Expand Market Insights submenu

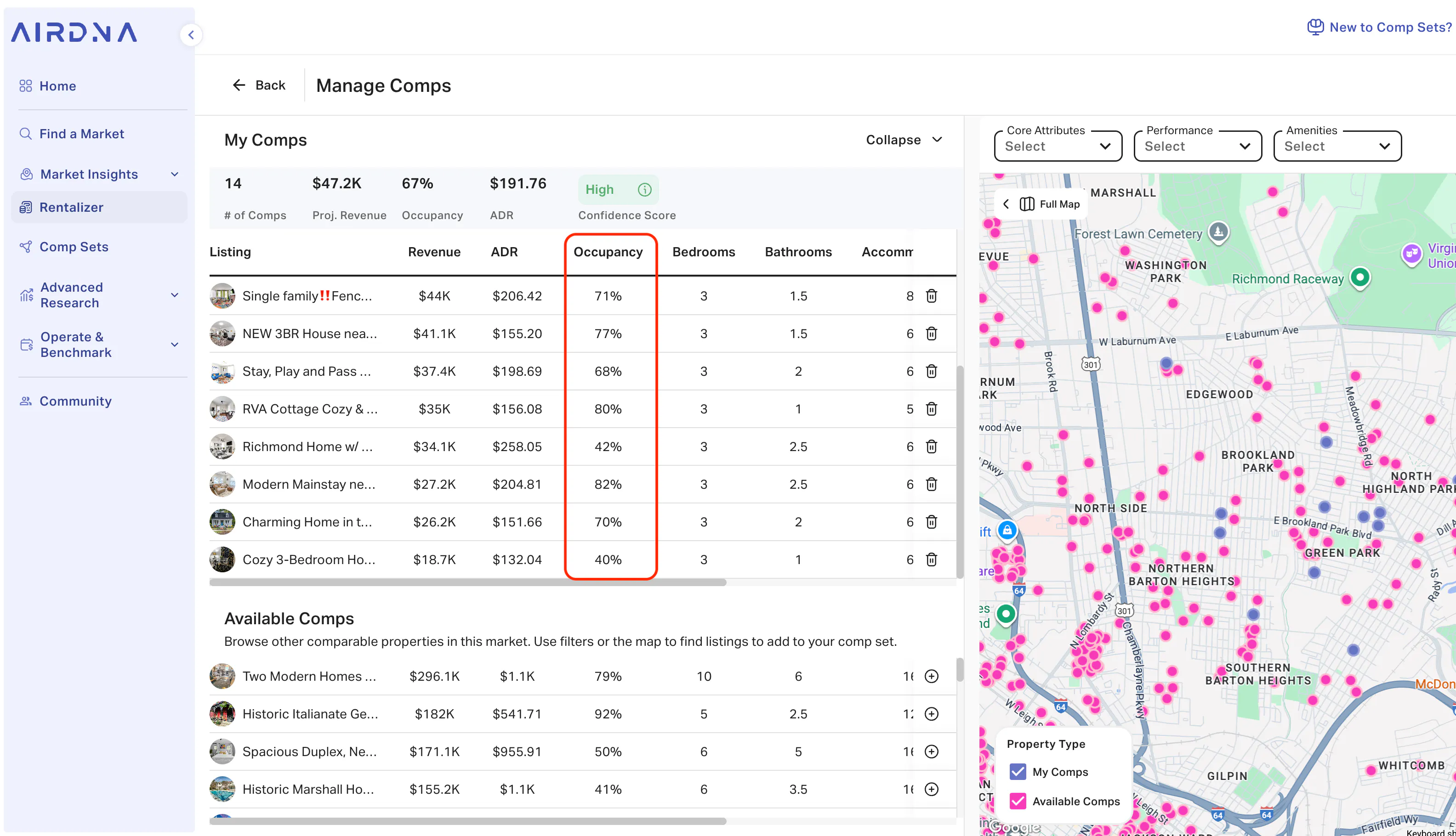pyautogui.click(x=175, y=175)
